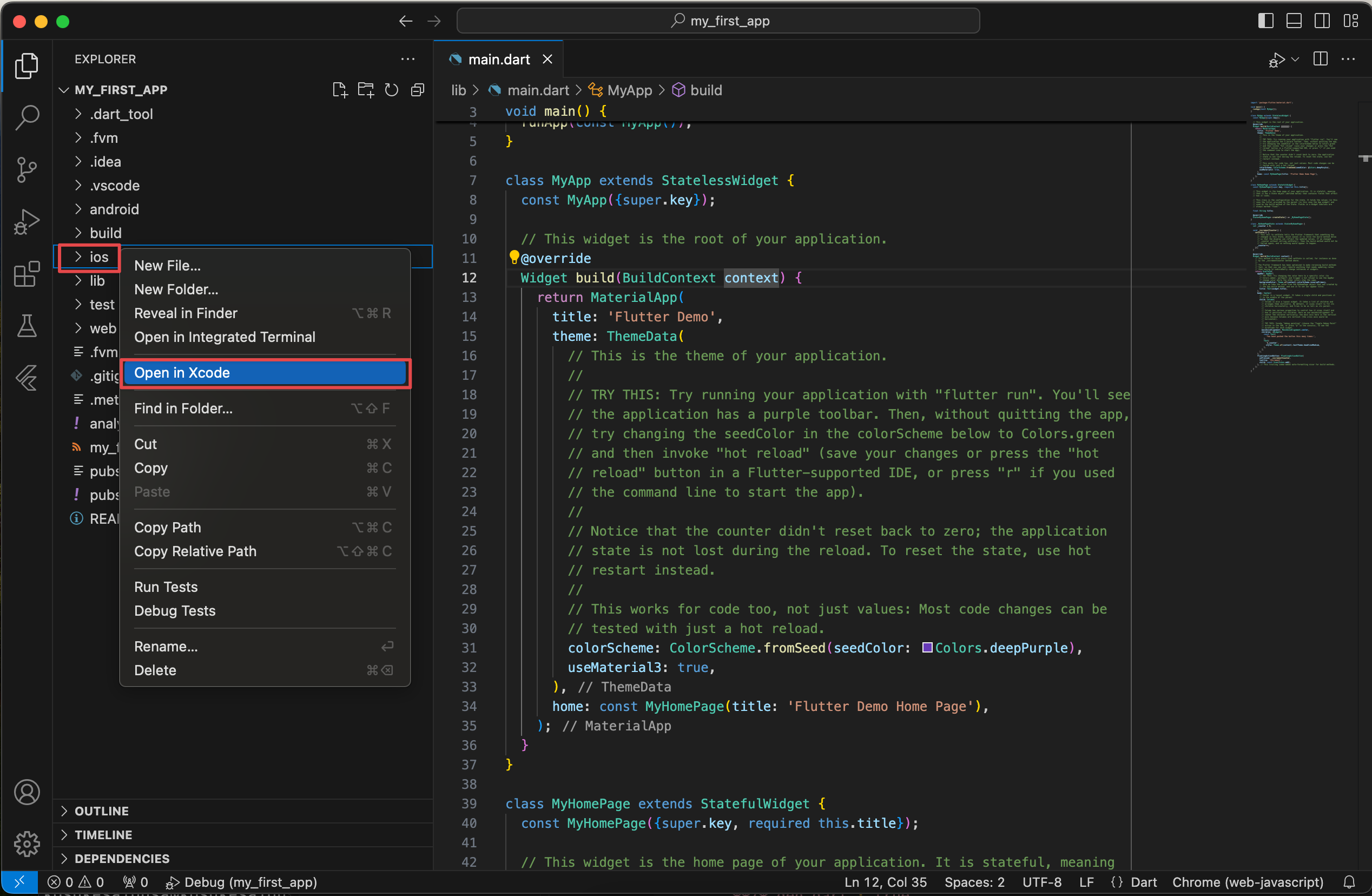The width and height of the screenshot is (1372, 896).
Task: Expand the DEPENDENCIES section
Action: point(242,859)
